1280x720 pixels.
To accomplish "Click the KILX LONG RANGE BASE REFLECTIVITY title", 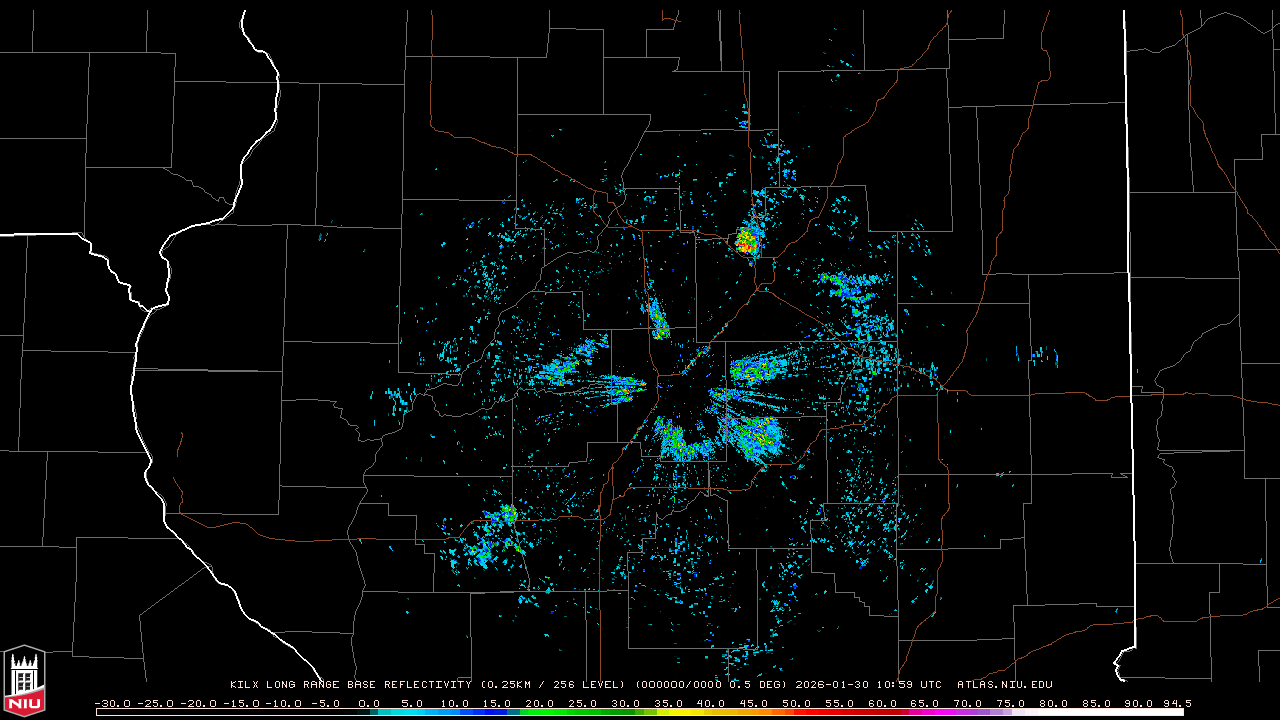I will [x=350, y=685].
